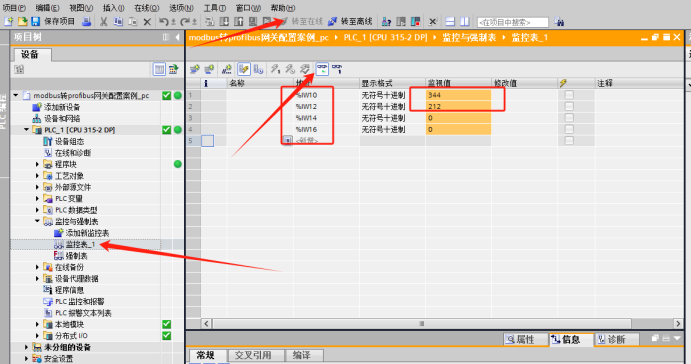Open the 在线(O) menu
Viewport: 691px width, 364px height.
(146, 8)
